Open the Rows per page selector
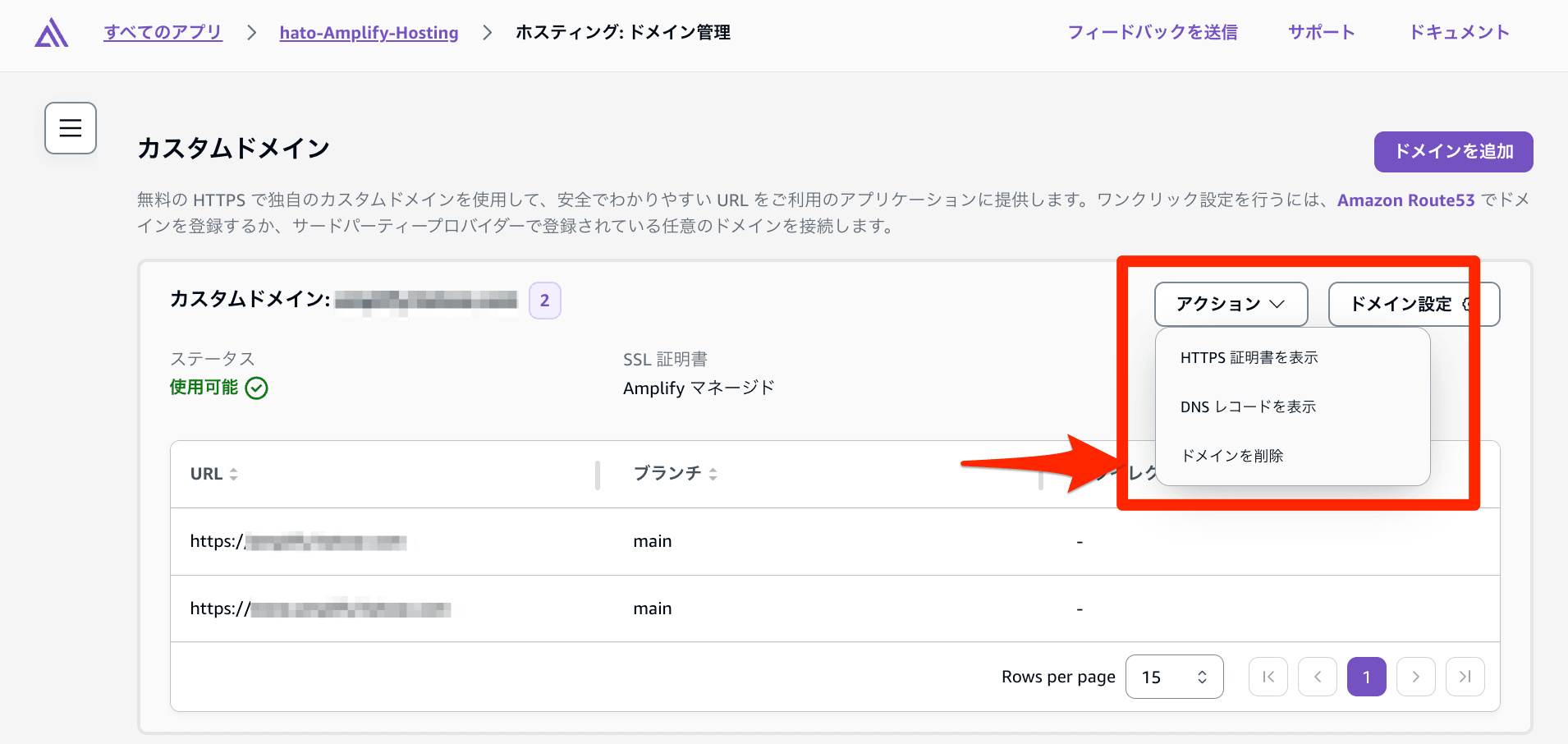The width and height of the screenshot is (1568, 744). click(1174, 677)
